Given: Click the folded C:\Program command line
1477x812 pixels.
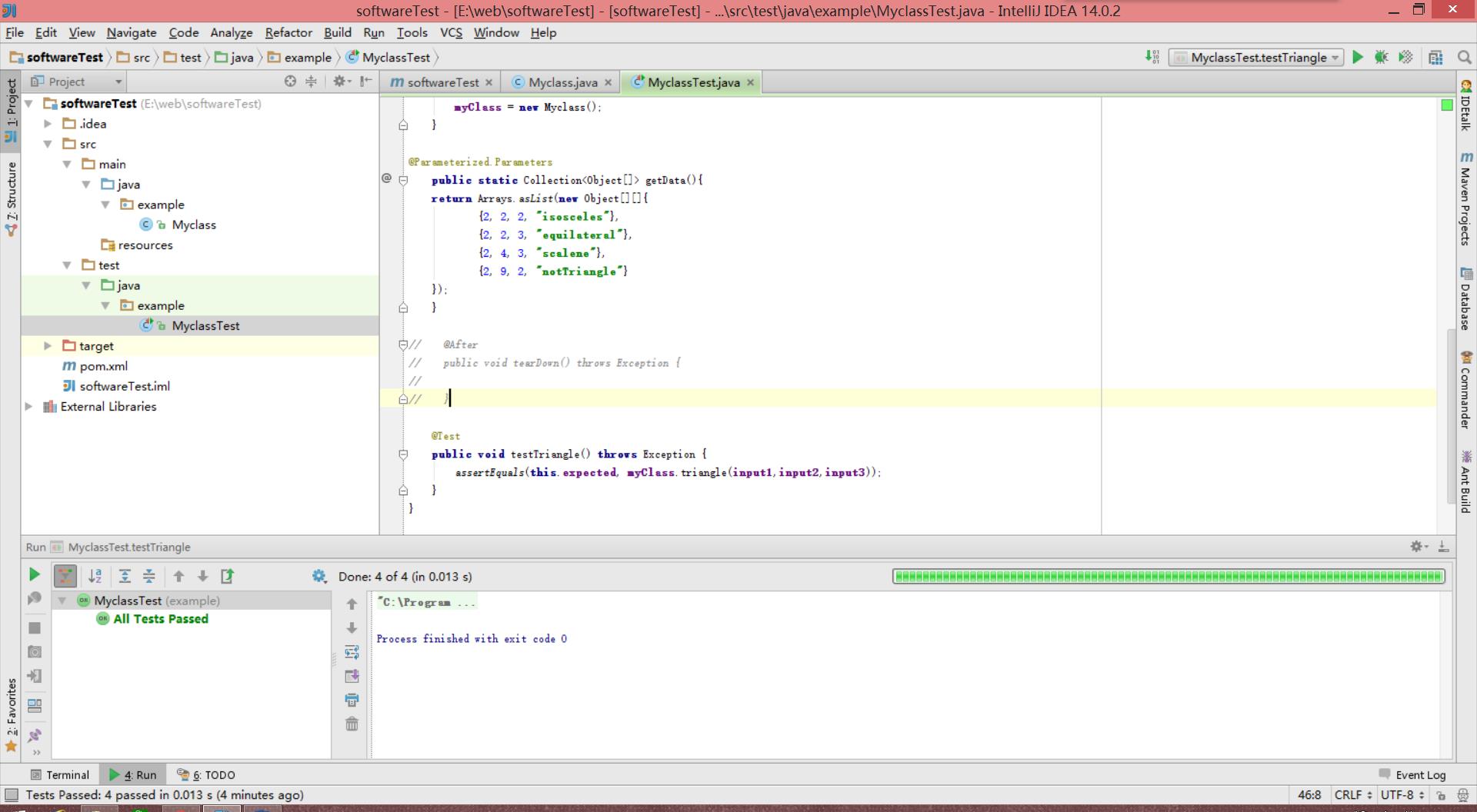Looking at the screenshot, I should coord(427,602).
